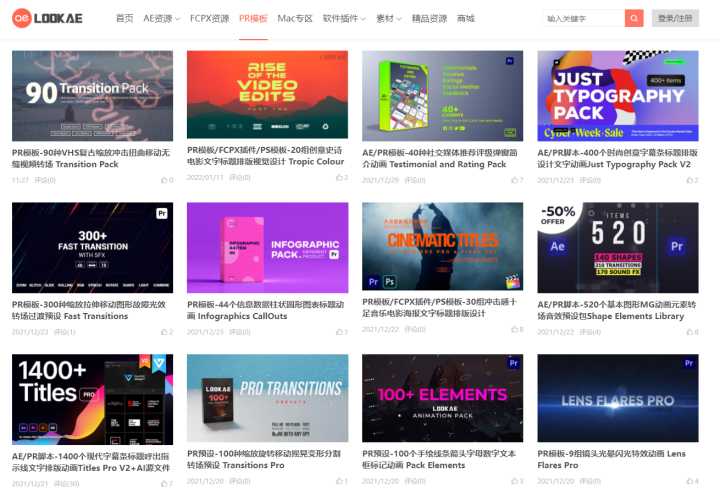Click like icon under Tropic Colour post
Screen dimensions: 720x494
[337, 177]
